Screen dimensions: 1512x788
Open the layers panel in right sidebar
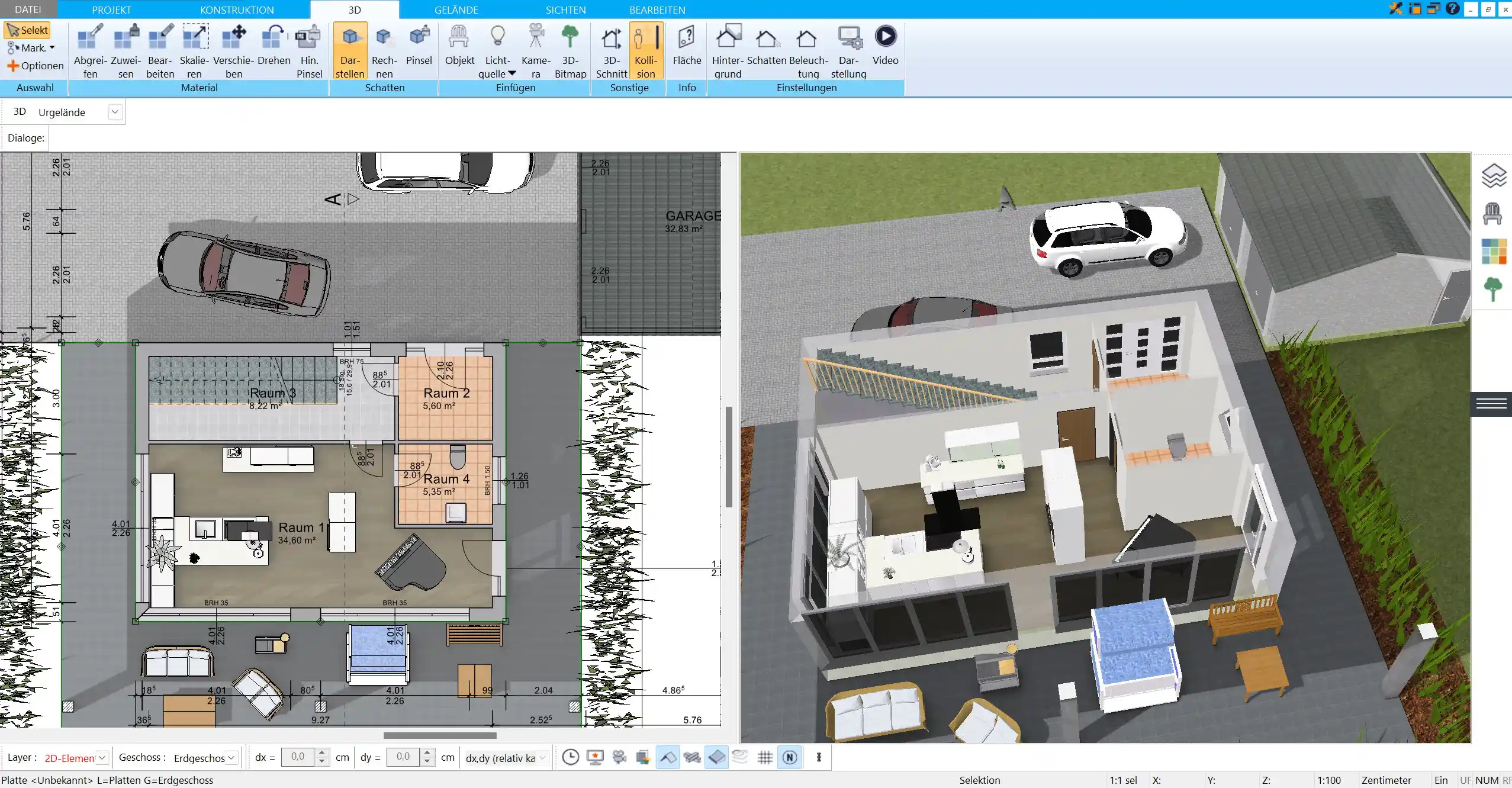click(x=1493, y=175)
